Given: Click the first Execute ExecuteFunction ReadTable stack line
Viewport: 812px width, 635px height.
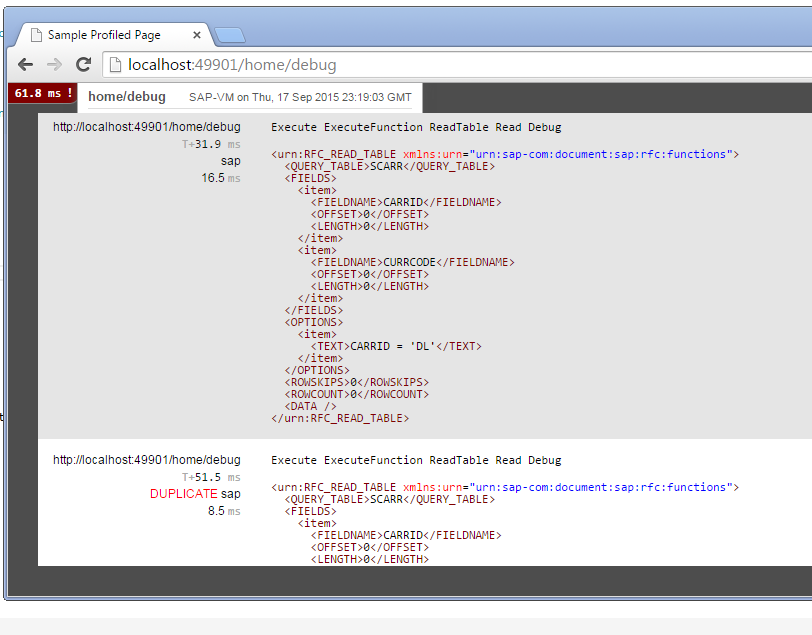Looking at the screenshot, I should (416, 127).
